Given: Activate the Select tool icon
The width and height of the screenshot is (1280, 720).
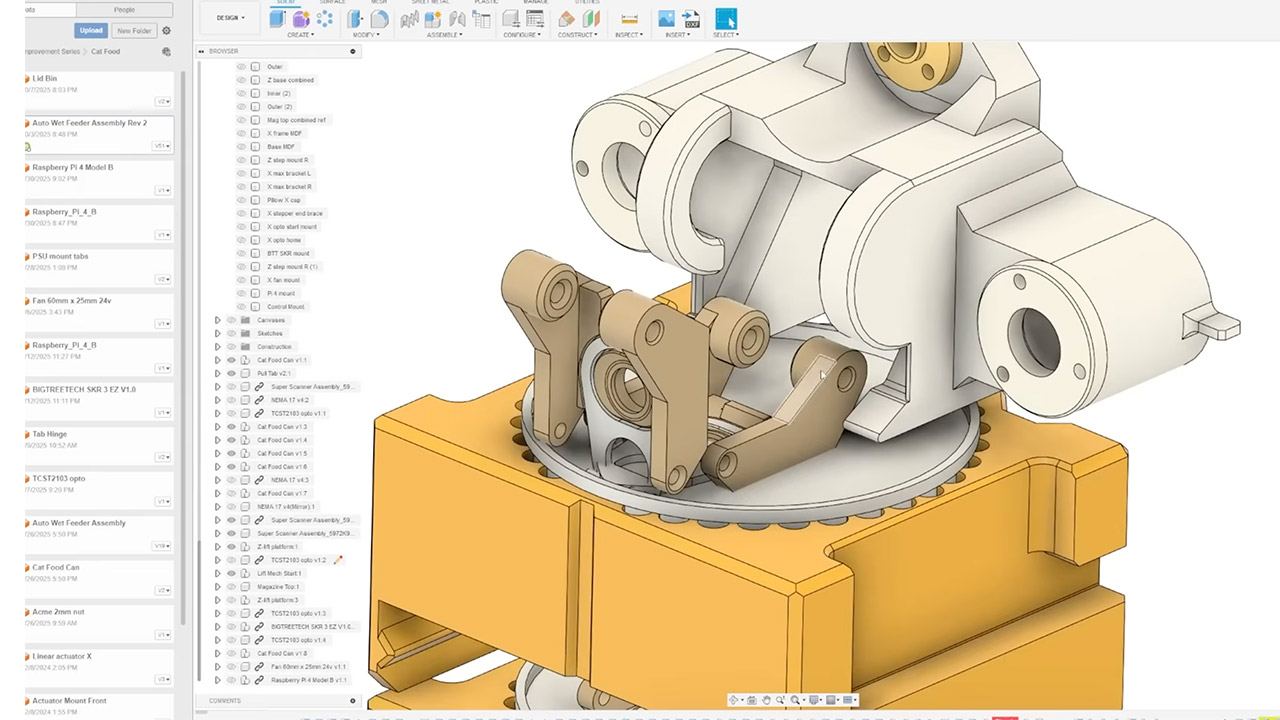Looking at the screenshot, I should point(726,19).
